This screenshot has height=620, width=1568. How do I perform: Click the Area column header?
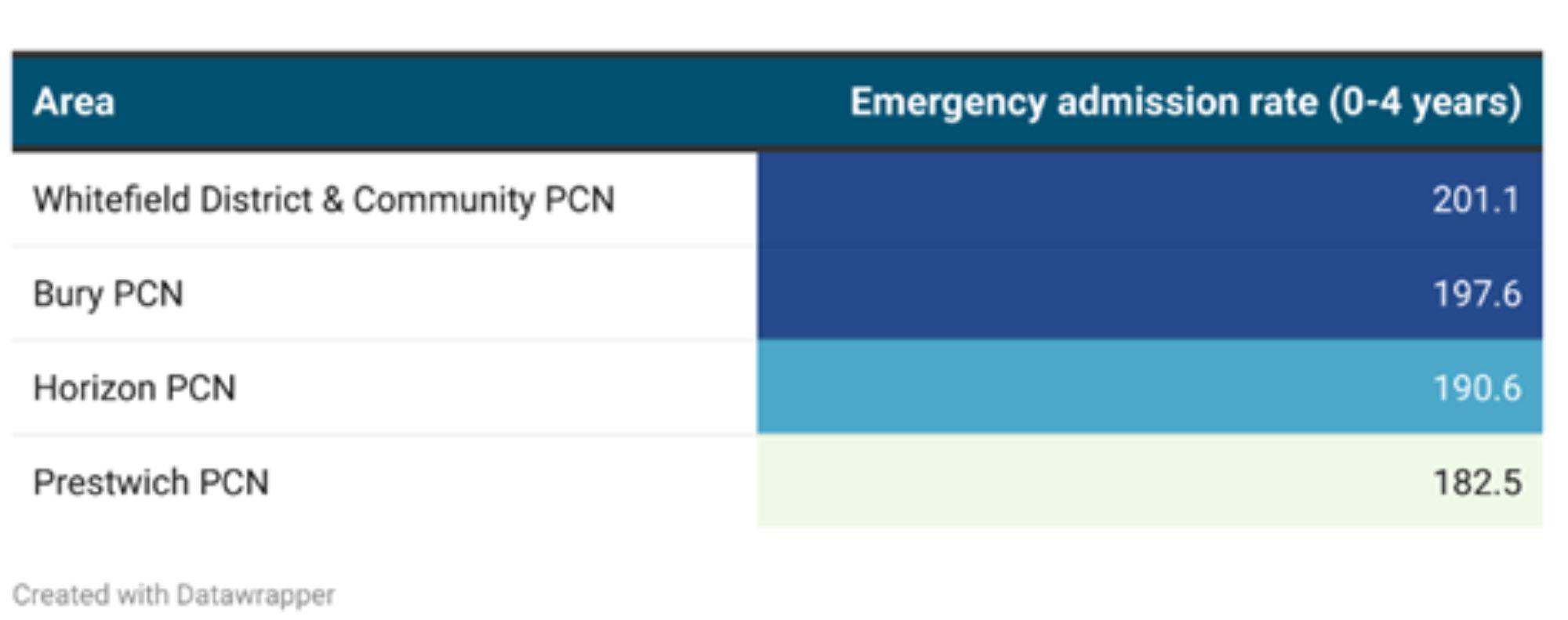coord(74,102)
